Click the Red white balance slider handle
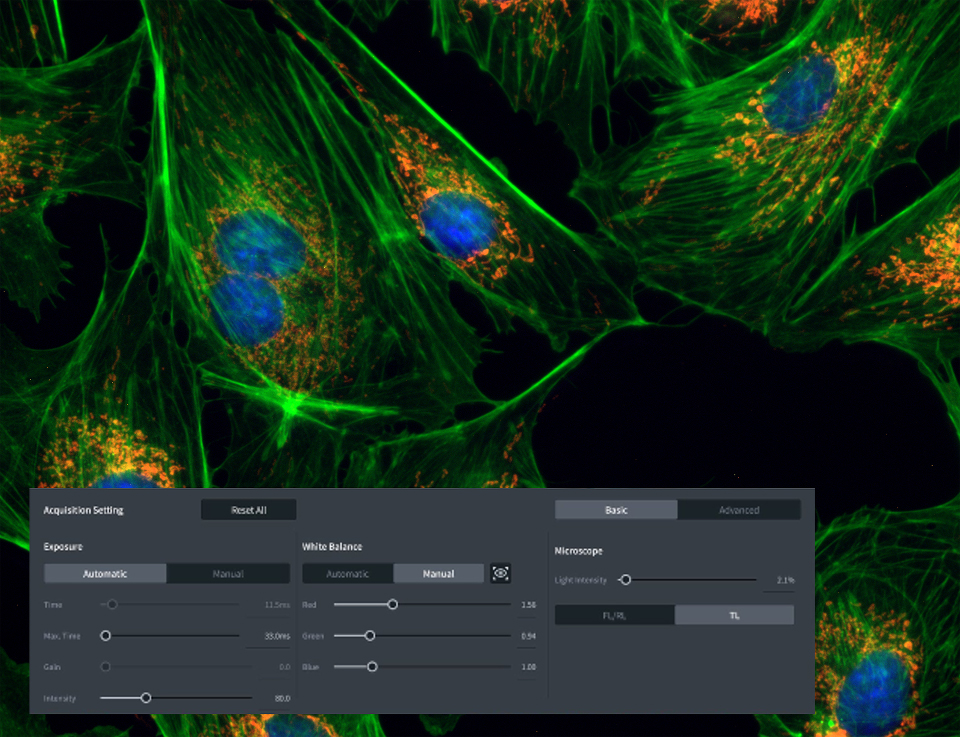Viewport: 960px width, 737px height. (x=393, y=604)
